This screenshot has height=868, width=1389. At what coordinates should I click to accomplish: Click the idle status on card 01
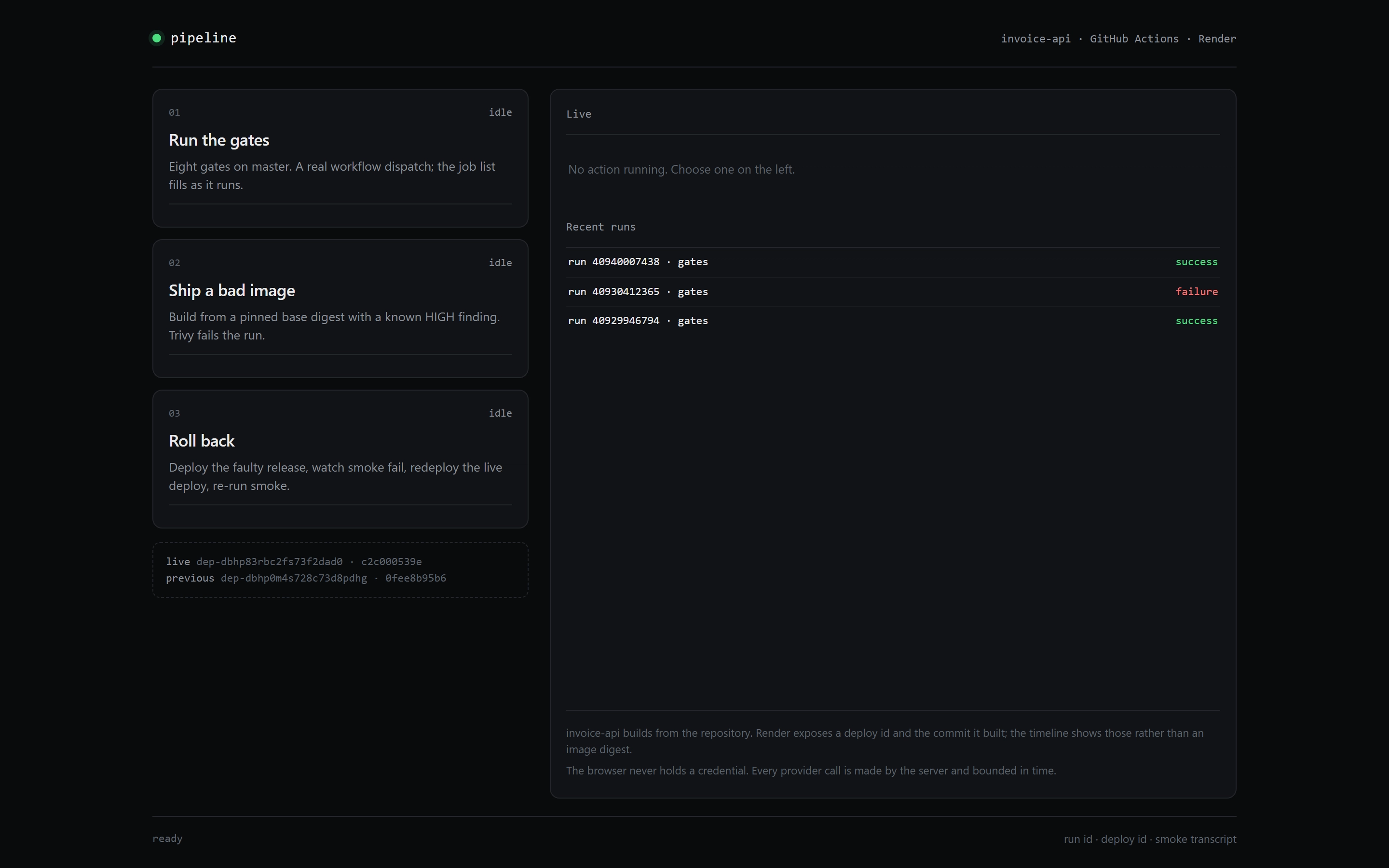click(x=500, y=112)
